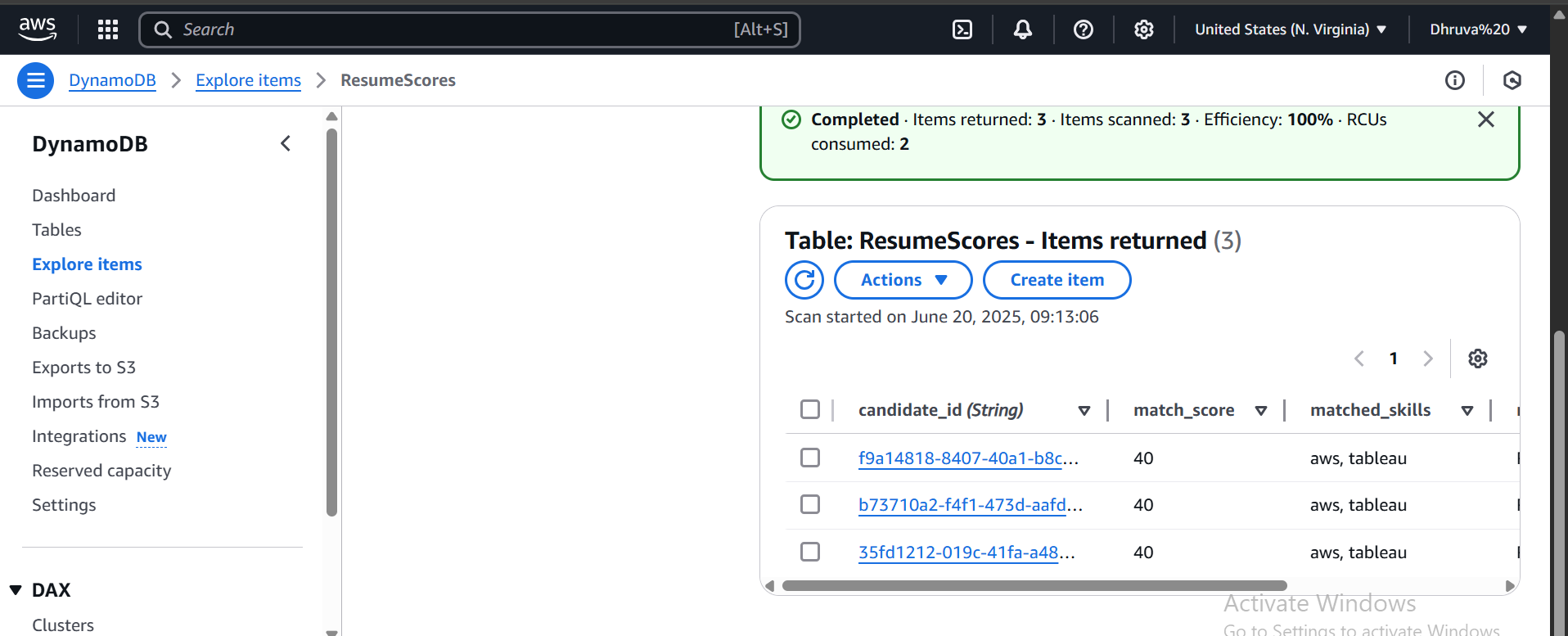
Task: Open Integrations in the sidebar
Action: (x=79, y=436)
